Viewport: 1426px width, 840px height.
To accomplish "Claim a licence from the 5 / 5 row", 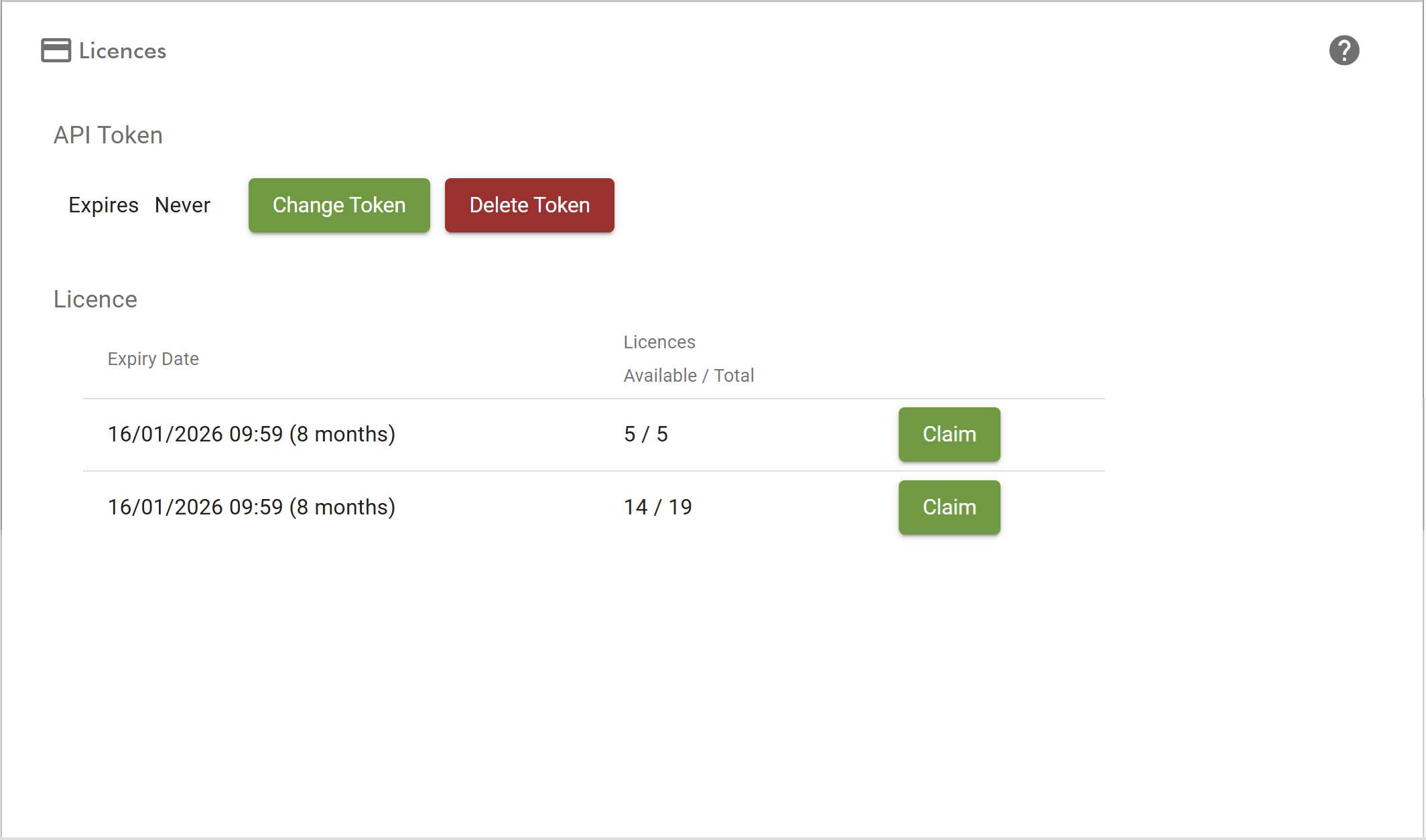I will tap(949, 434).
